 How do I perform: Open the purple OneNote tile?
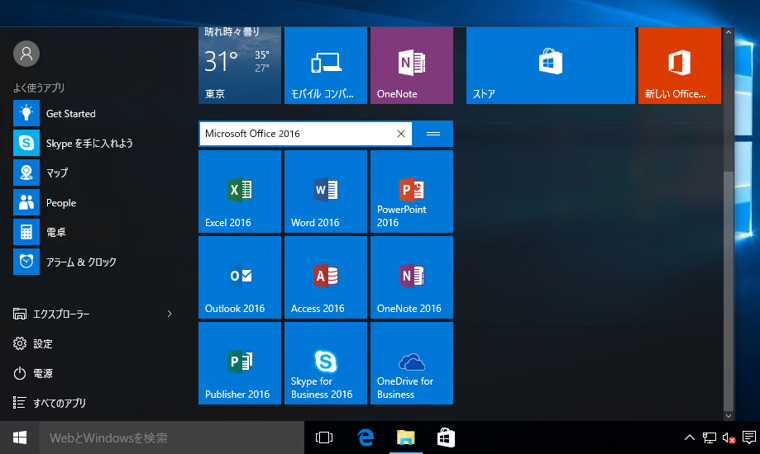click(x=412, y=65)
